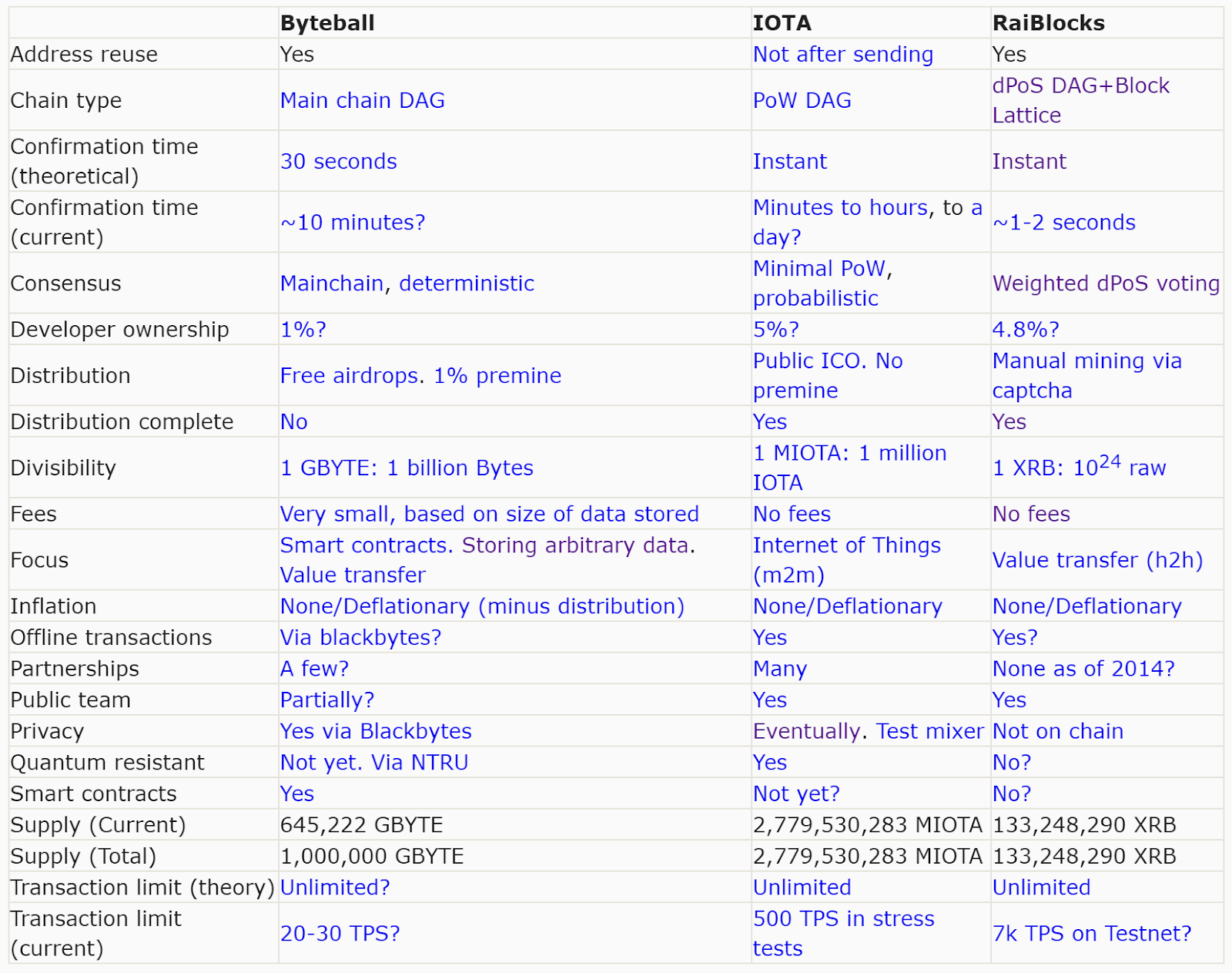Open 'Internet of Things (m2m)' link
Screen dimensions: 1232x973
click(x=846, y=560)
